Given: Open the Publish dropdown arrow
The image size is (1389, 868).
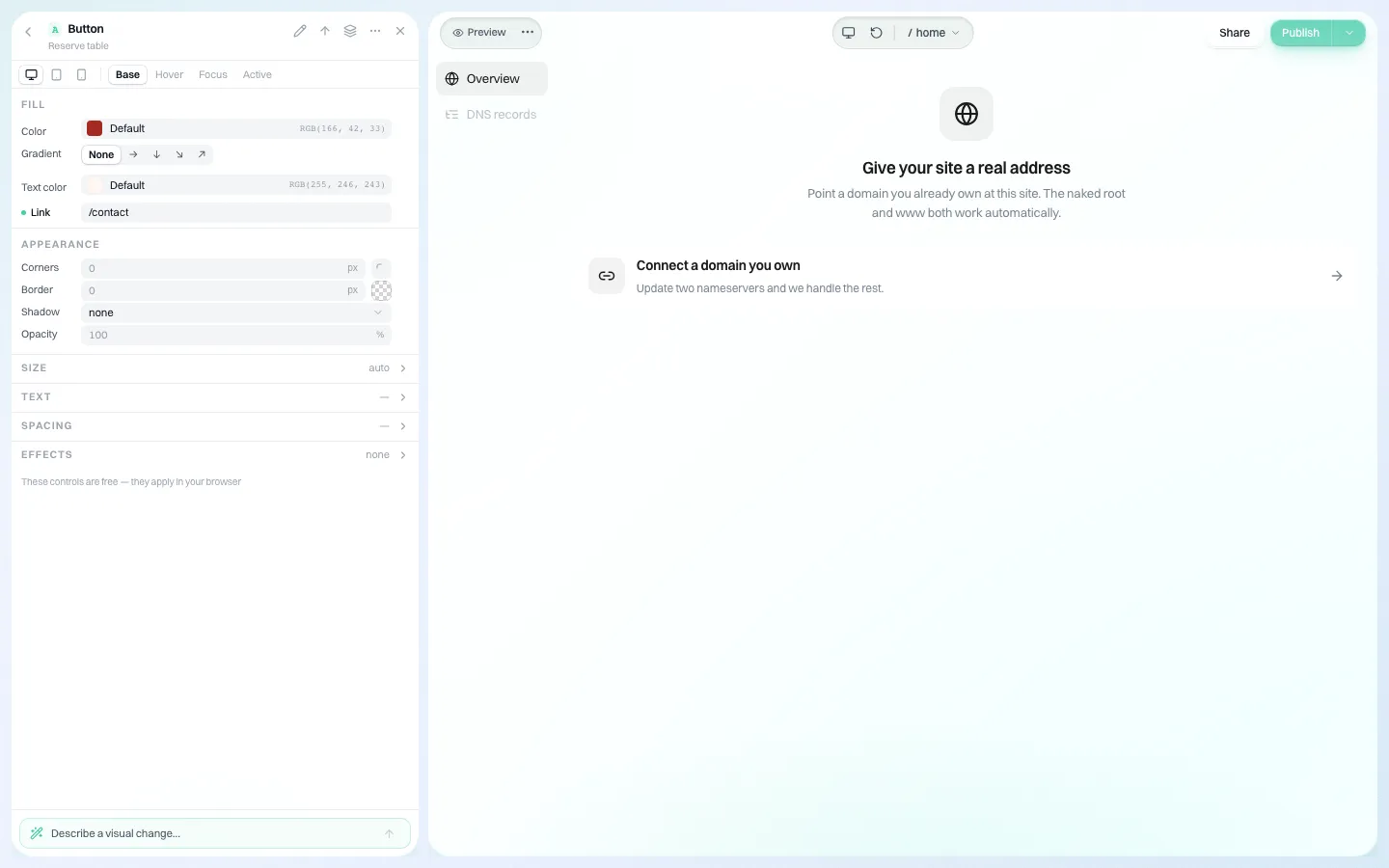Looking at the screenshot, I should pyautogui.click(x=1349, y=33).
